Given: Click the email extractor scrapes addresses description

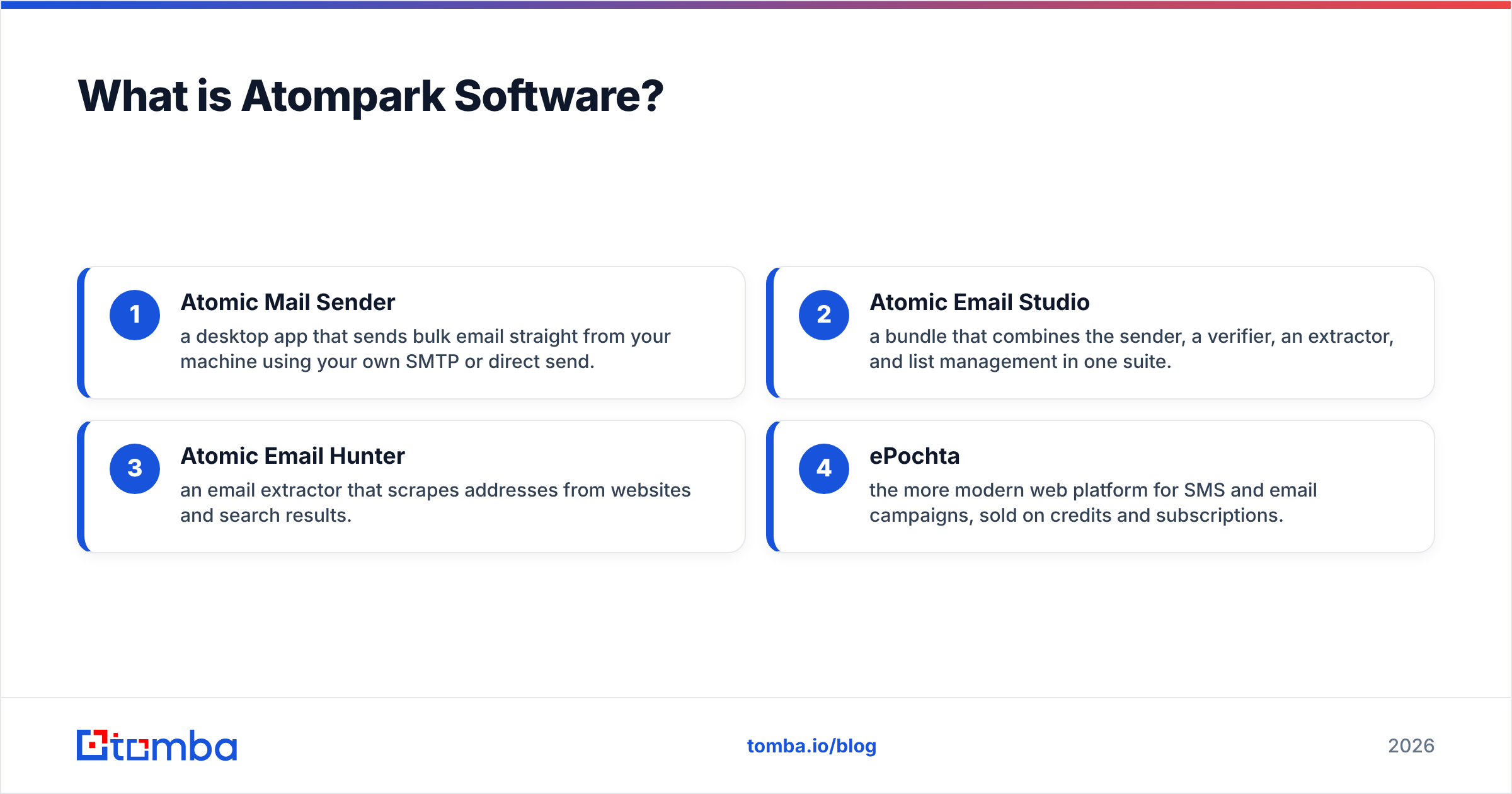Looking at the screenshot, I should 435,503.
